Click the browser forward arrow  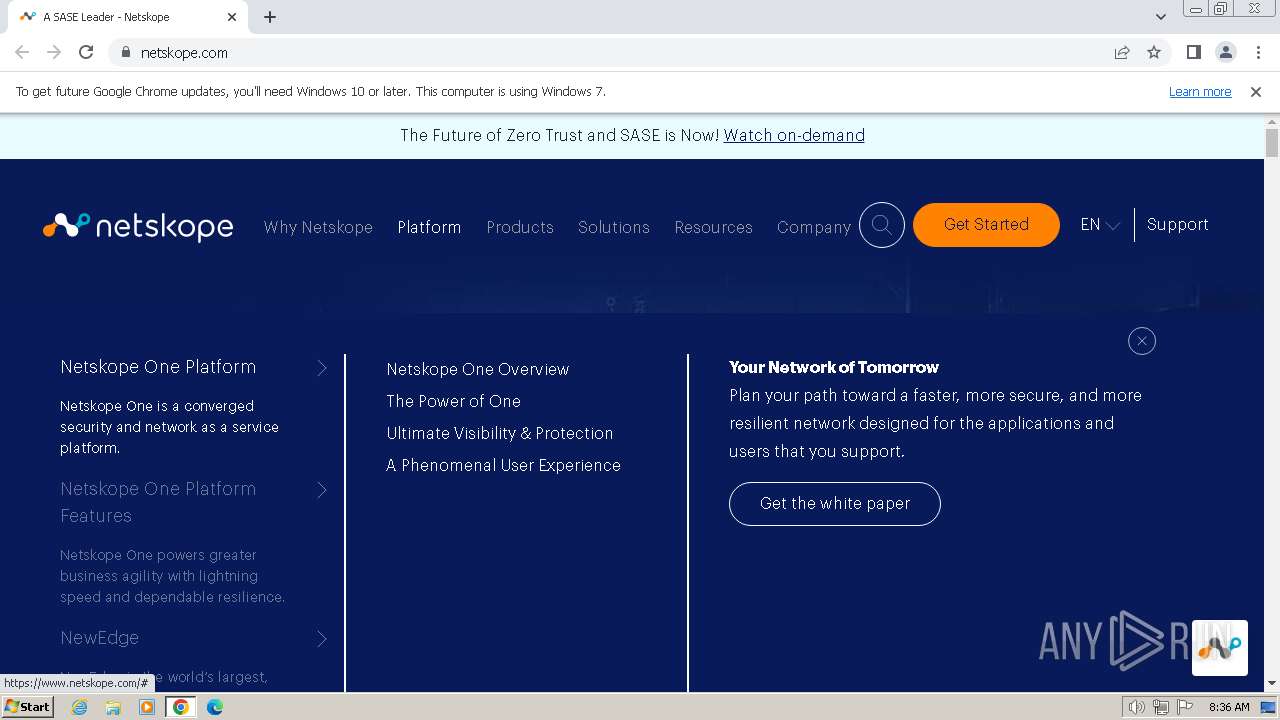coord(54,52)
